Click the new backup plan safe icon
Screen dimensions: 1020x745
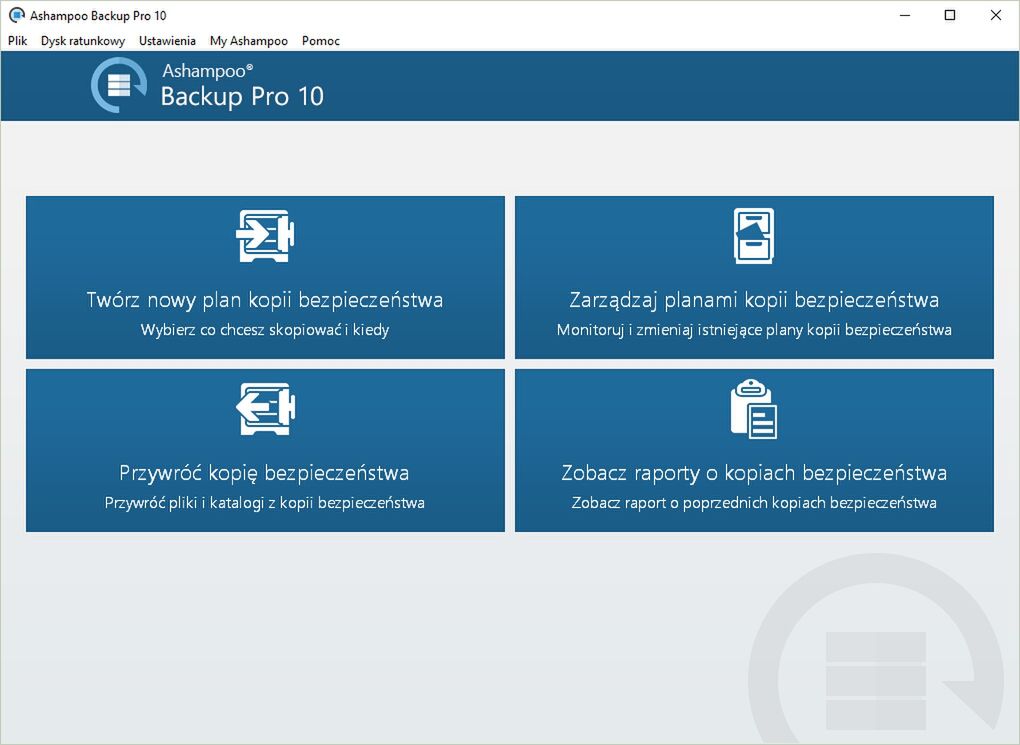point(265,236)
